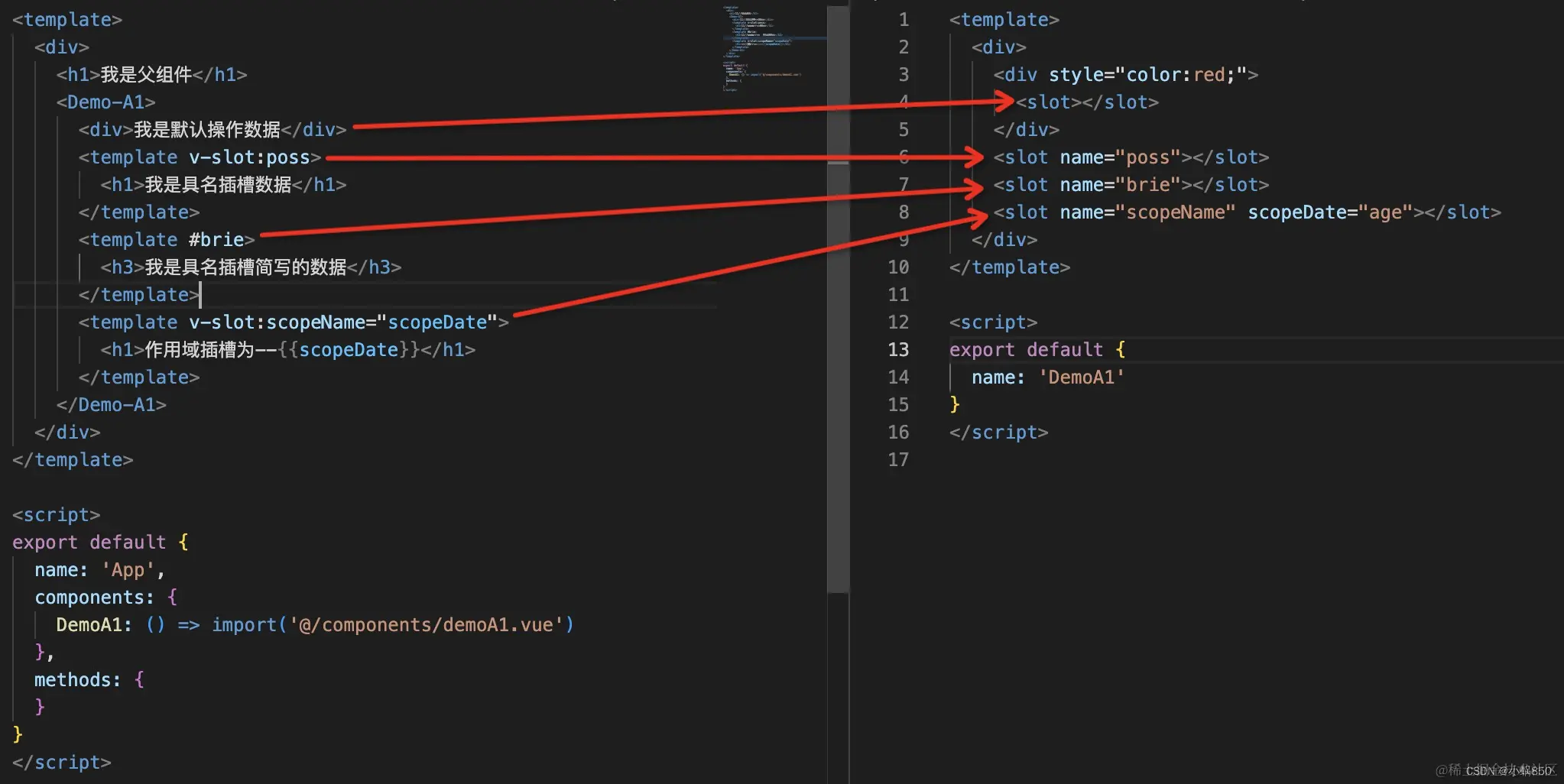The height and width of the screenshot is (784, 1564).
Task: Click the template #brie line
Action: point(167,239)
